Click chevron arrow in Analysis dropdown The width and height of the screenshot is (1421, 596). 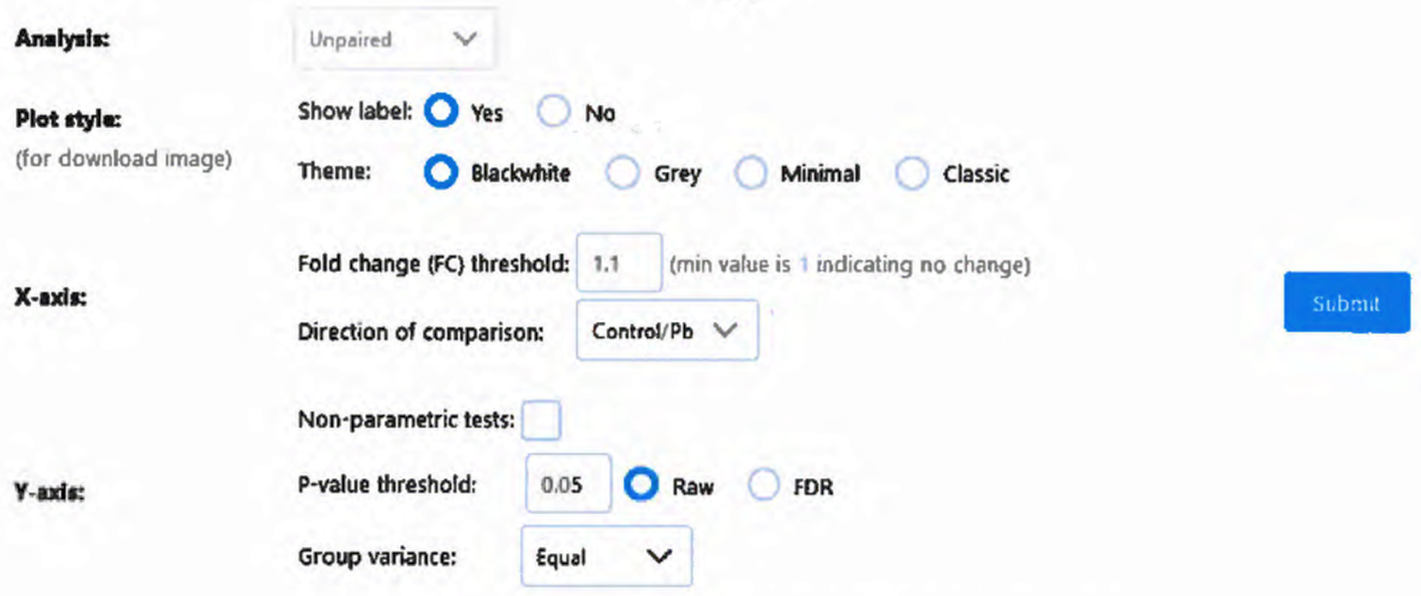[x=464, y=40]
